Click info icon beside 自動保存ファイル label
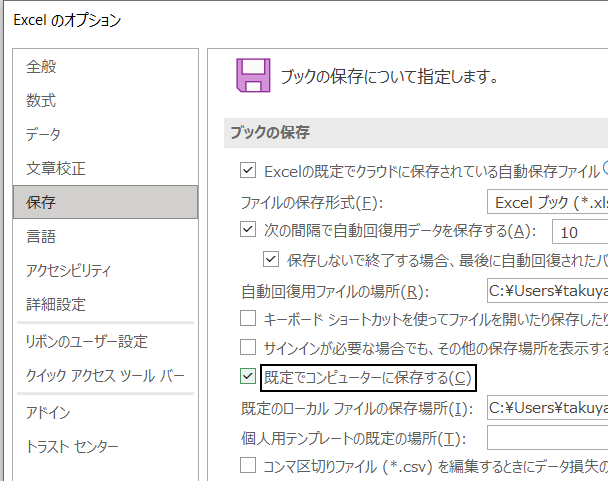Screen dimensions: 608x481 pyautogui.click(x=605, y=167)
